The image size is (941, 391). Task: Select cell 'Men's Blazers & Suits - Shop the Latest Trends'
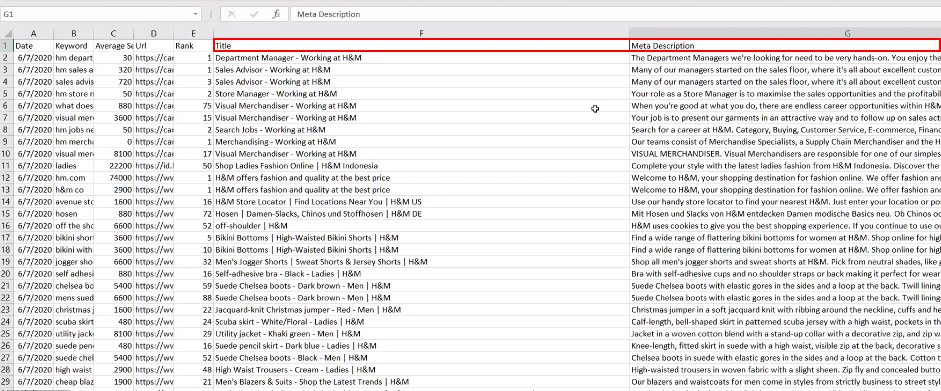[421, 381]
